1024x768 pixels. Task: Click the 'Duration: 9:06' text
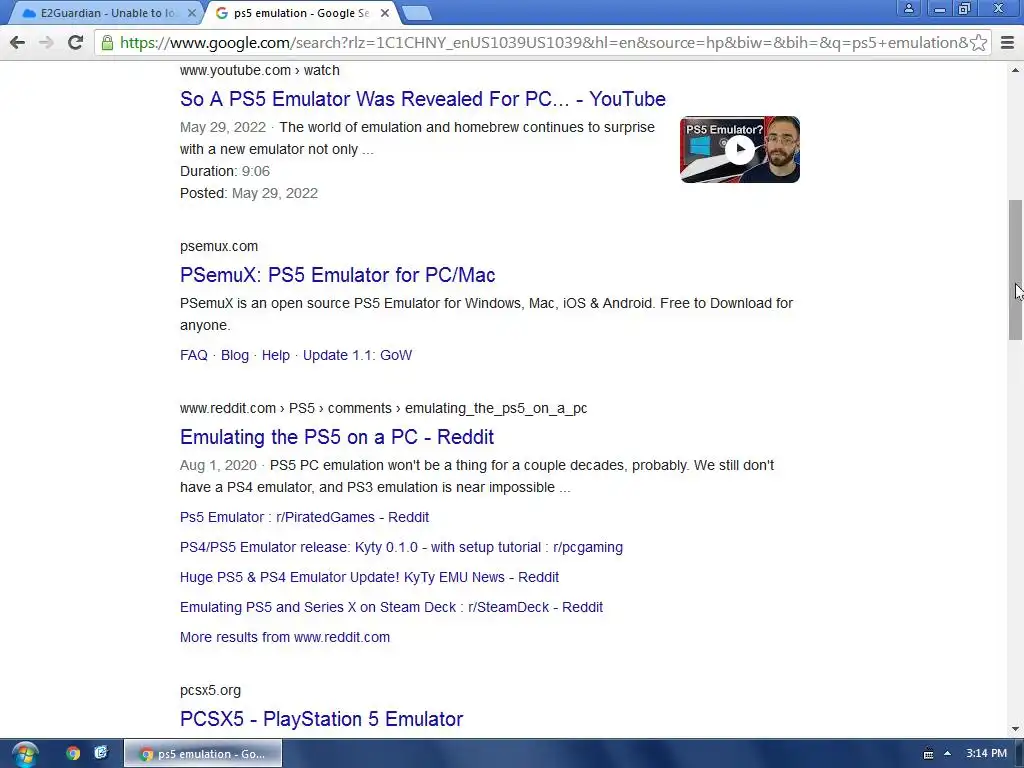click(225, 171)
